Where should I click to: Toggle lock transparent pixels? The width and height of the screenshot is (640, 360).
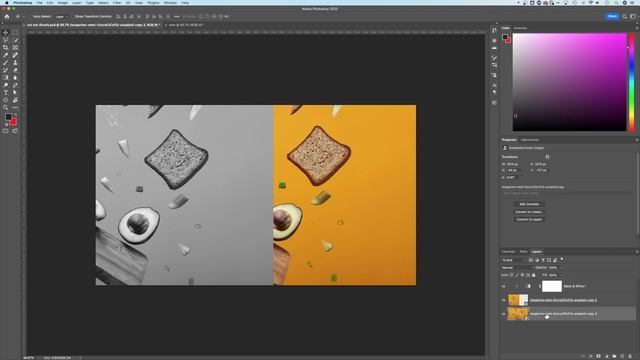(511, 275)
